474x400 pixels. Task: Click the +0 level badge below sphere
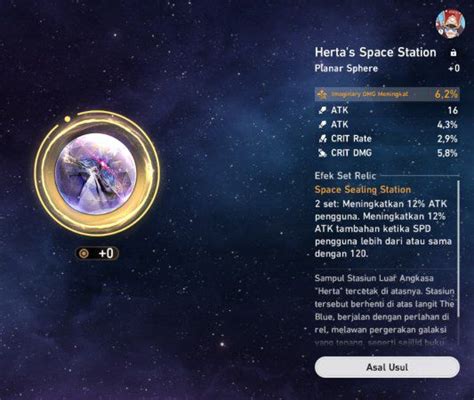click(97, 254)
